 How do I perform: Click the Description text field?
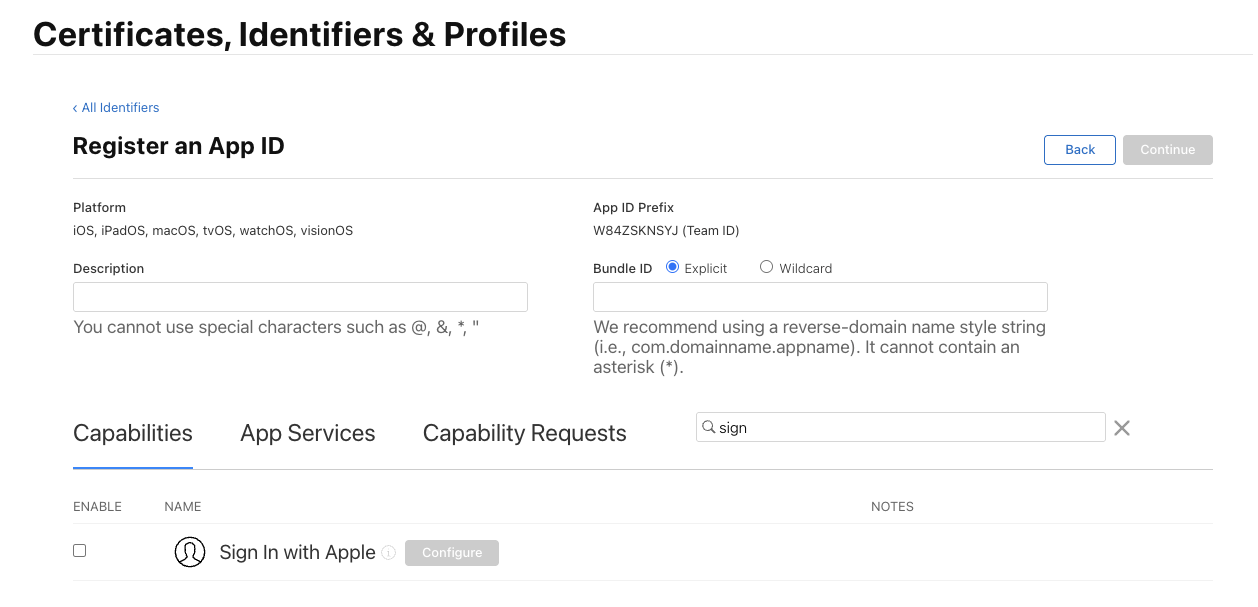coord(300,297)
